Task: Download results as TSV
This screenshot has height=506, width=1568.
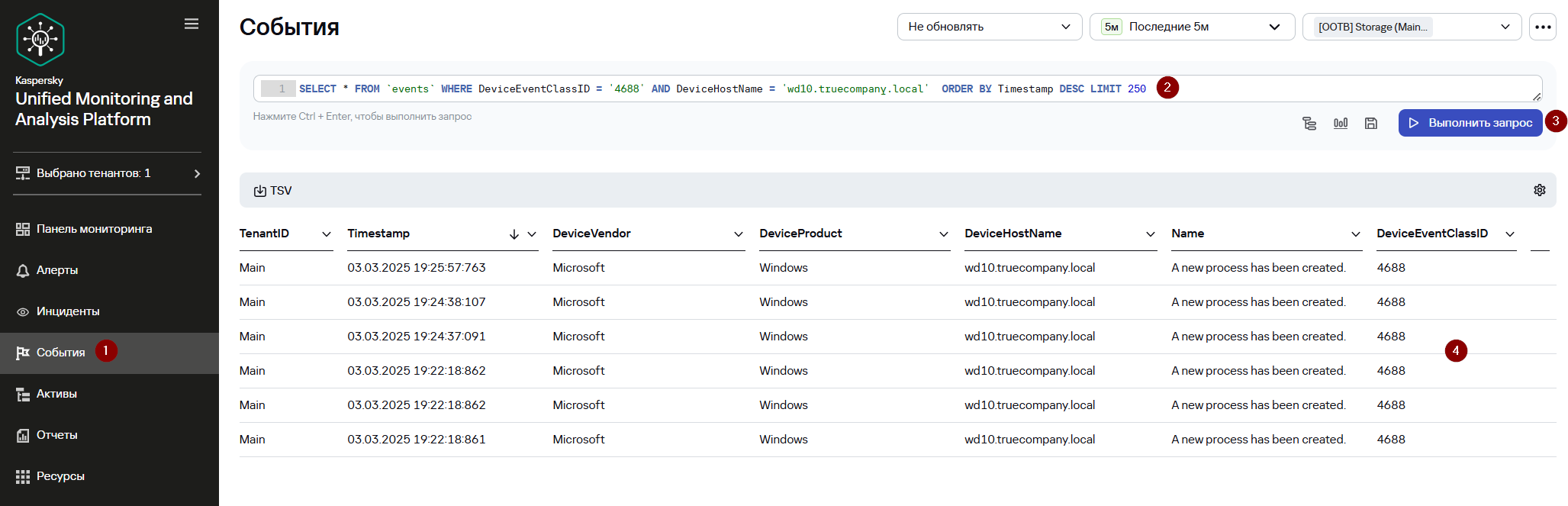Action: [272, 191]
